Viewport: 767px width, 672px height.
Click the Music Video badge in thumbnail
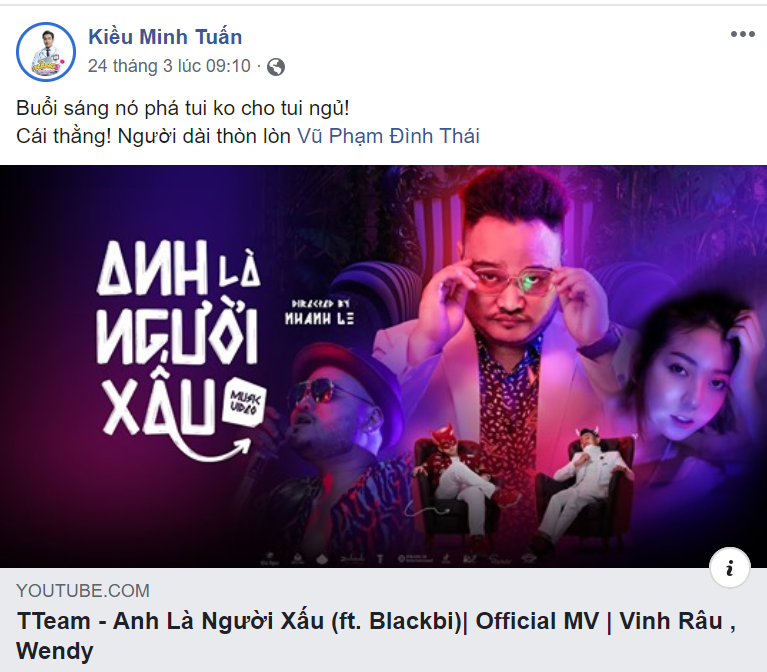(x=244, y=402)
